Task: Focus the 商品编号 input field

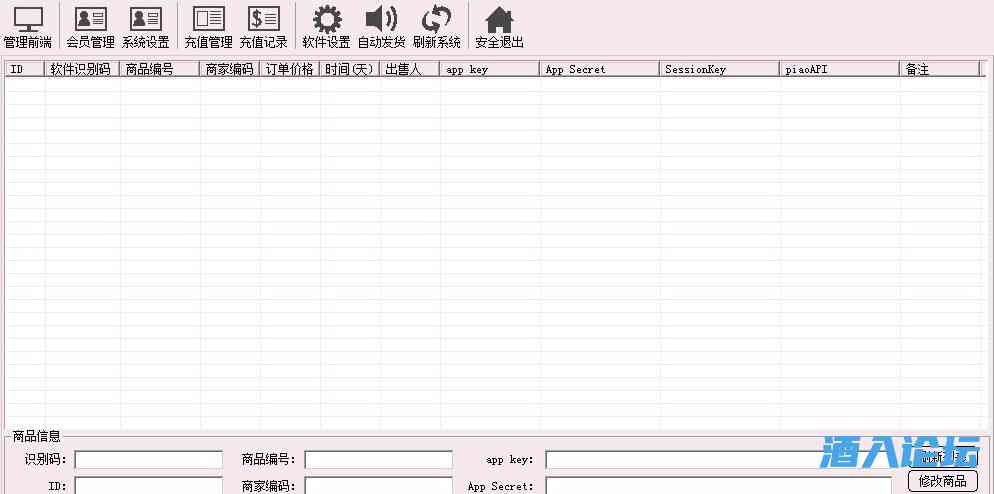Action: 378,460
